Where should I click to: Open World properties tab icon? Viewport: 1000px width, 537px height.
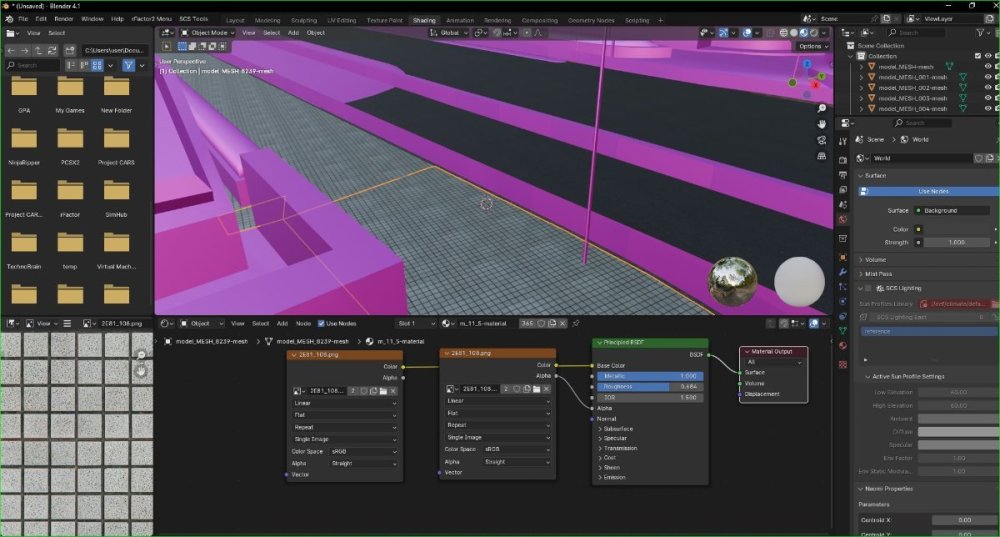click(x=842, y=220)
